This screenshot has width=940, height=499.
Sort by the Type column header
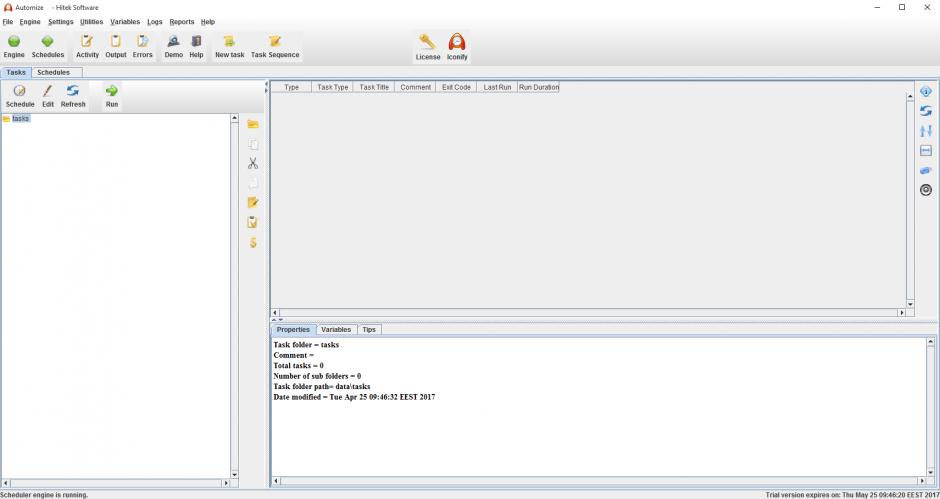pos(291,87)
